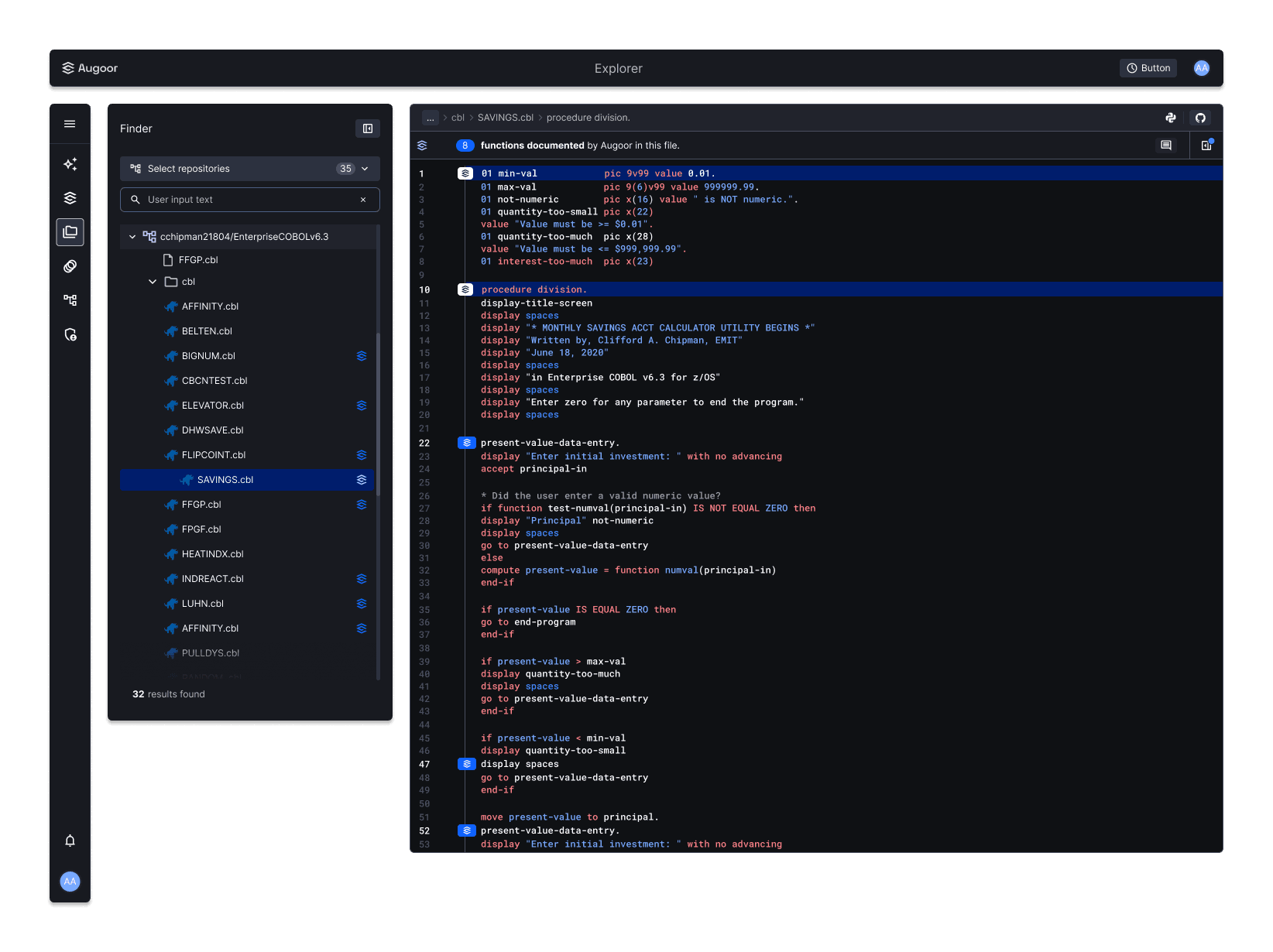The height and width of the screenshot is (952, 1273).
Task: Open FLIPCOINT.cbl file
Action: 214,455
